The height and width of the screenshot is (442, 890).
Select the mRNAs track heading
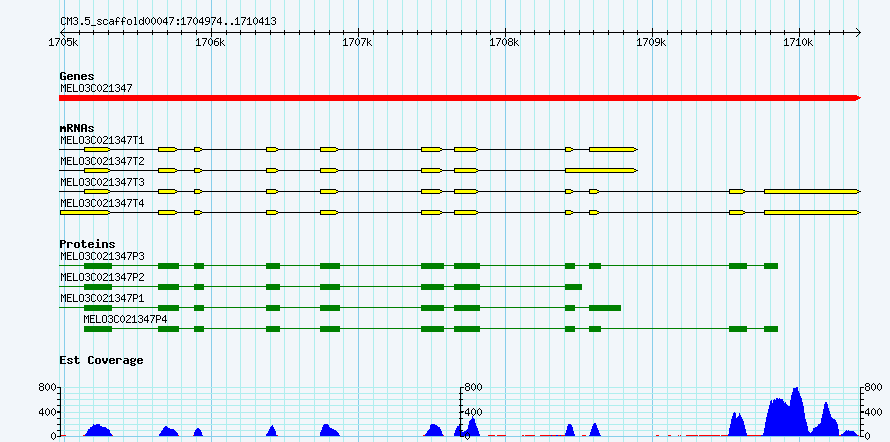77,128
